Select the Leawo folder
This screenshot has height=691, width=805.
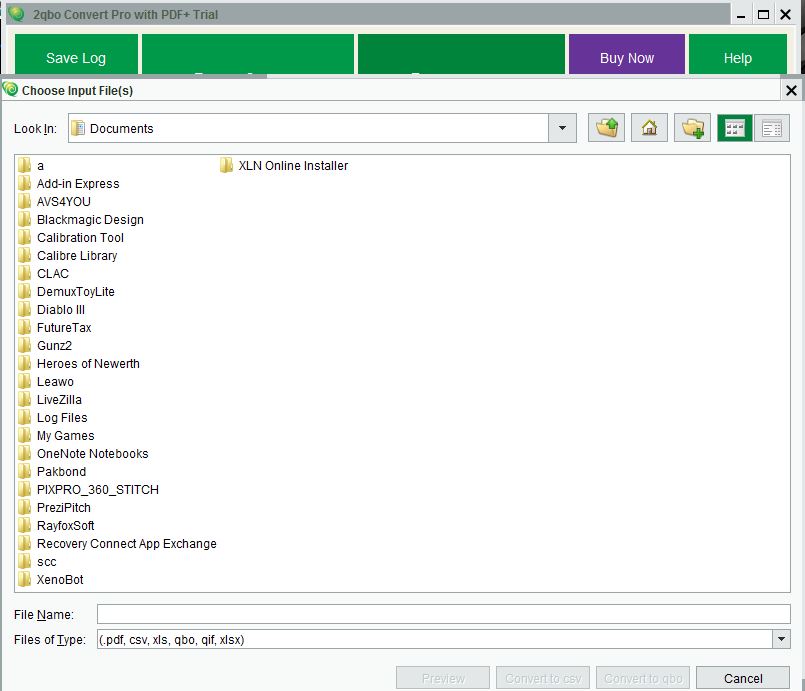click(46, 381)
